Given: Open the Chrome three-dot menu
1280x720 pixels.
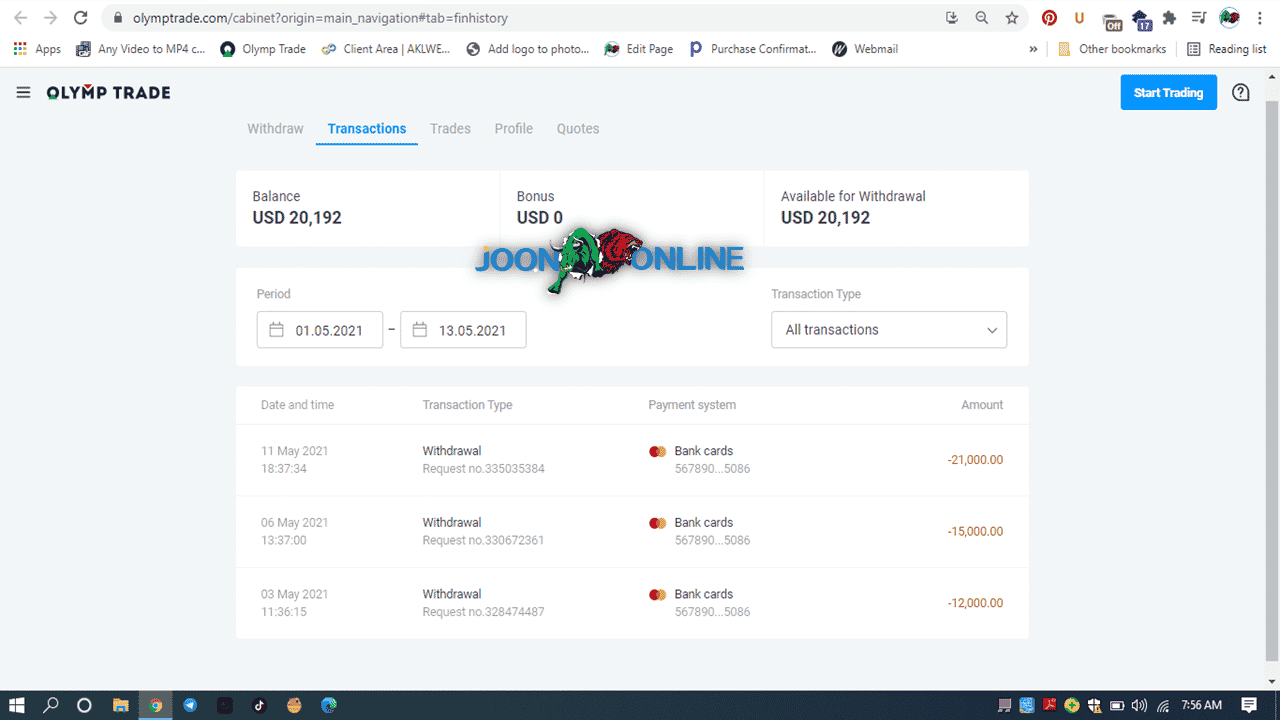Looking at the screenshot, I should (1260, 18).
